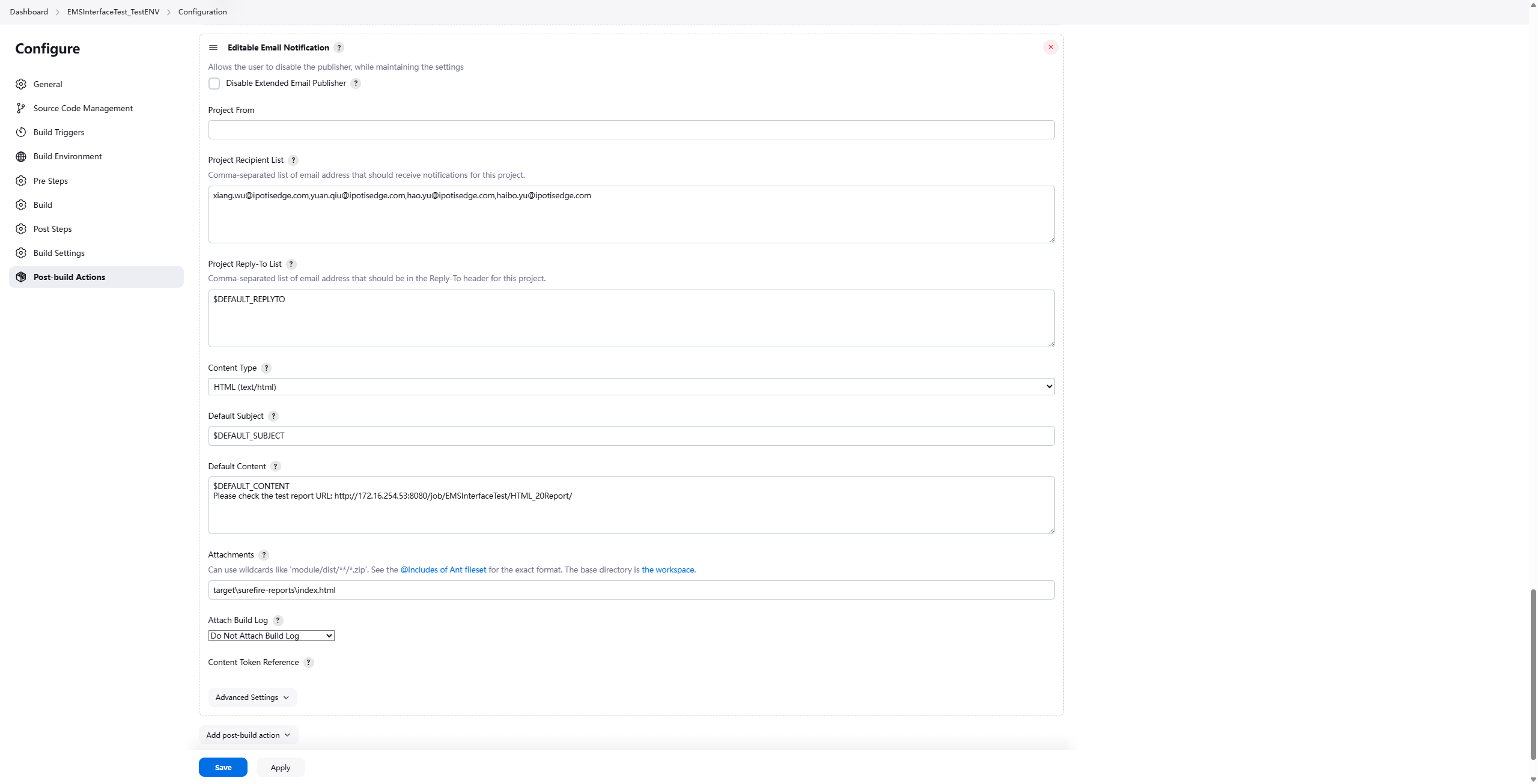This screenshot has width=1538, height=784.
Task: Go to Build Triggers section
Action: 59,133
